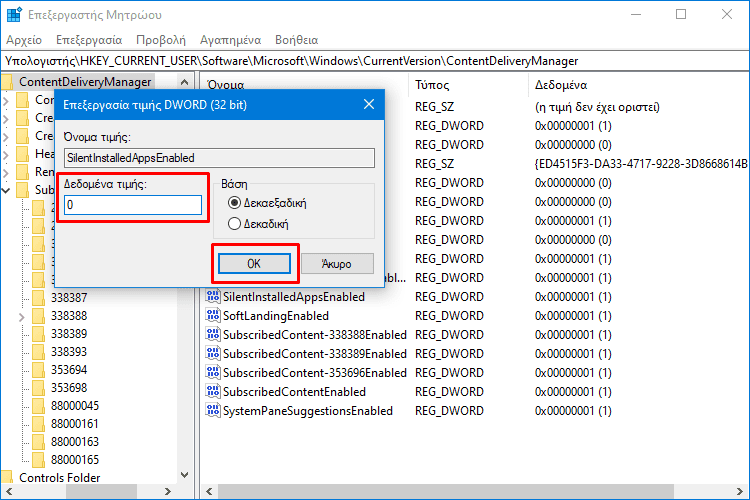Click the folder icon of key 338389

coord(38,333)
